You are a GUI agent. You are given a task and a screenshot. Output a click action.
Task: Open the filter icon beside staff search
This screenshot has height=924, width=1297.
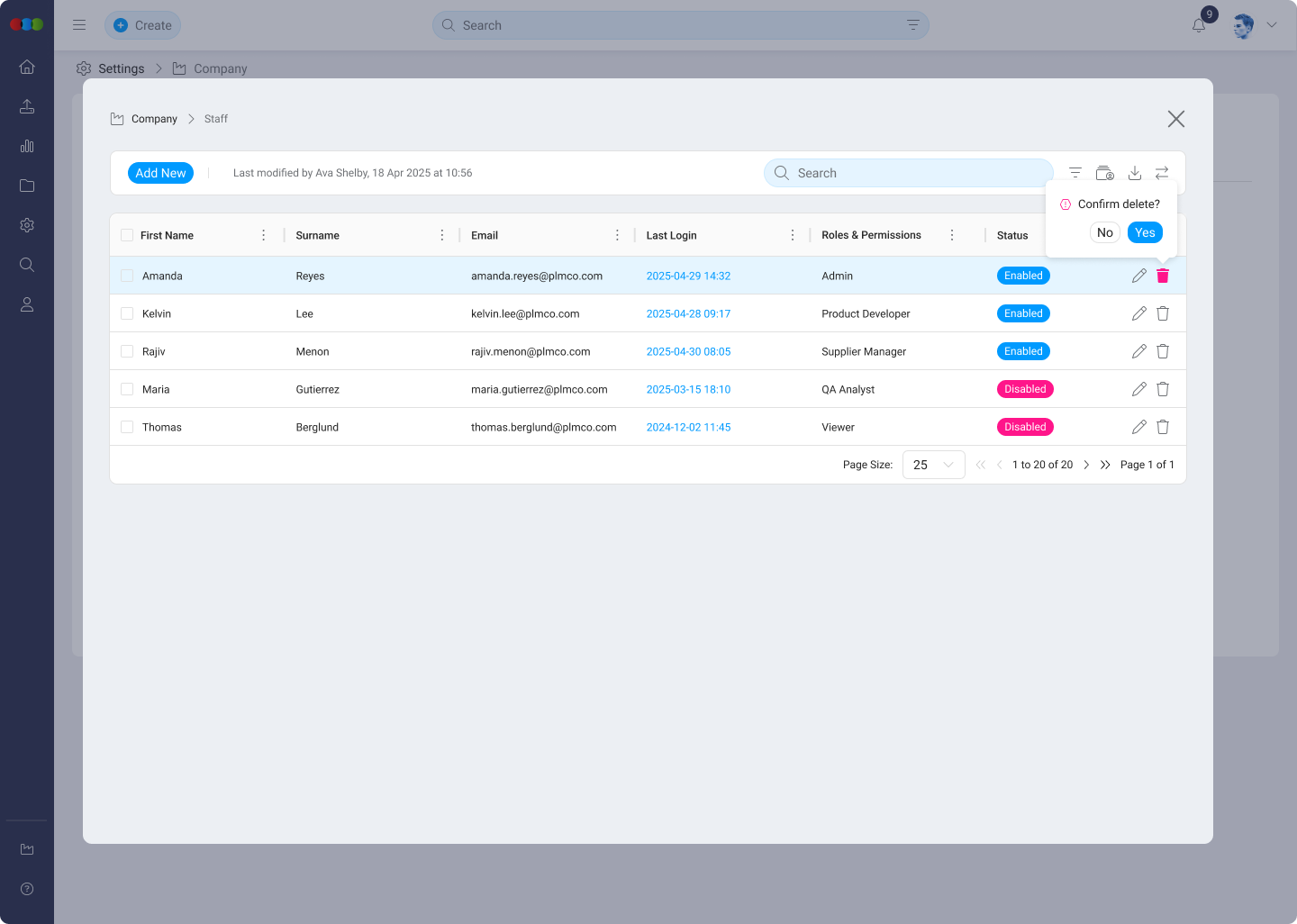(x=1075, y=173)
